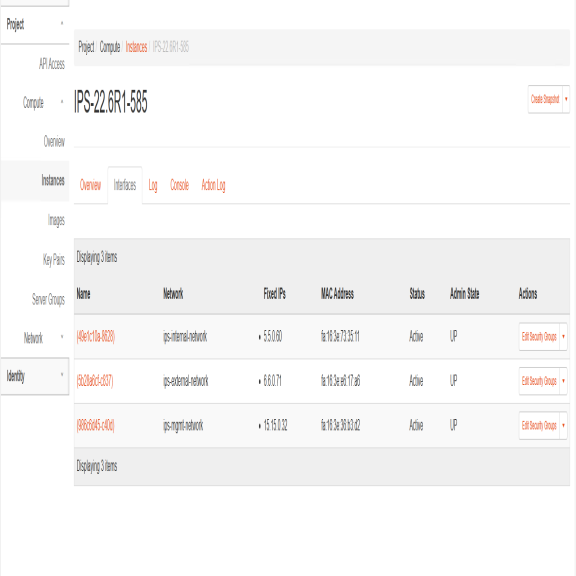576x576 pixels.
Task: Switch to the Log tab
Action: pyautogui.click(x=153, y=185)
